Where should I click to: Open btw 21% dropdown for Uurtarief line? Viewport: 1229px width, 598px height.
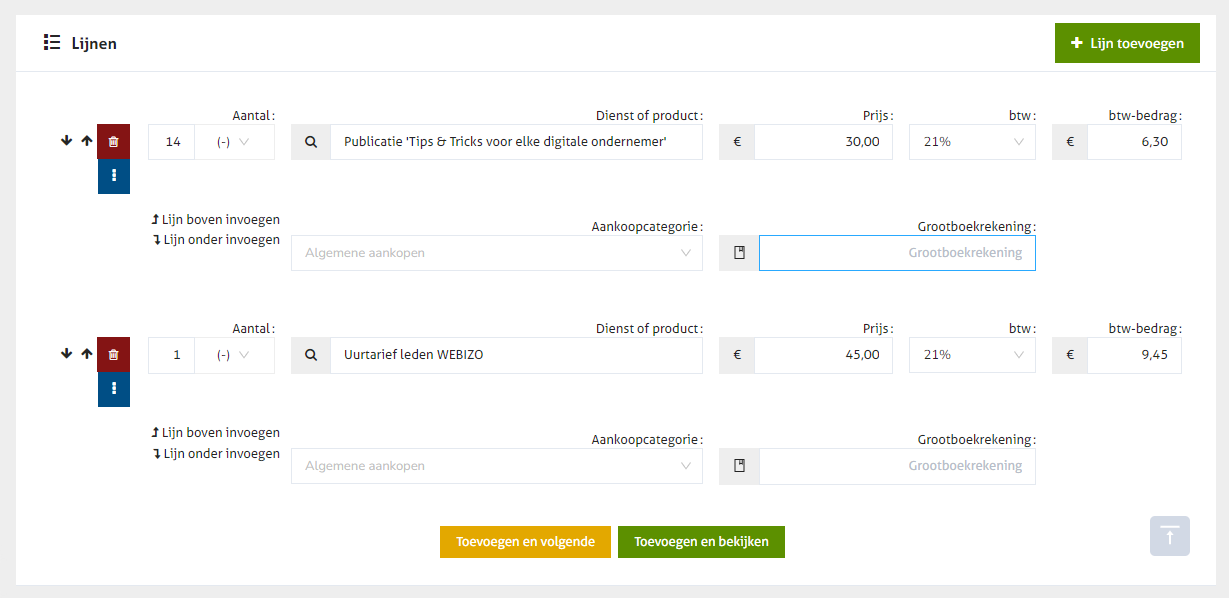(972, 355)
